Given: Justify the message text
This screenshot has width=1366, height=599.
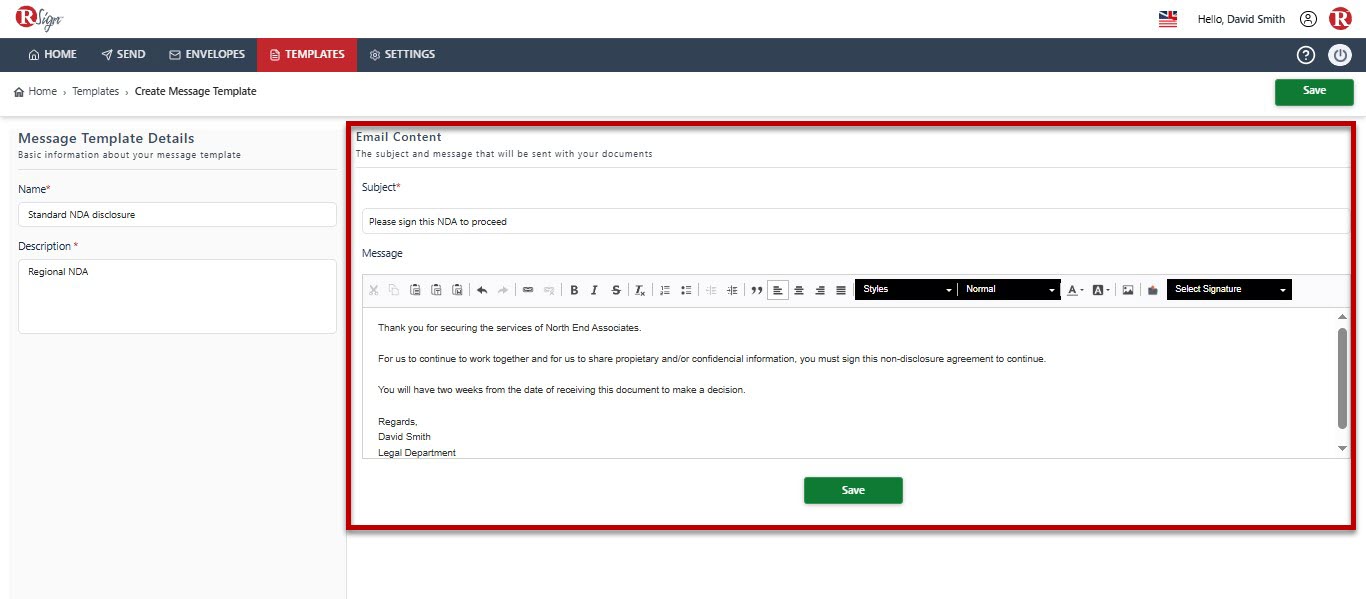Looking at the screenshot, I should click(x=841, y=290).
